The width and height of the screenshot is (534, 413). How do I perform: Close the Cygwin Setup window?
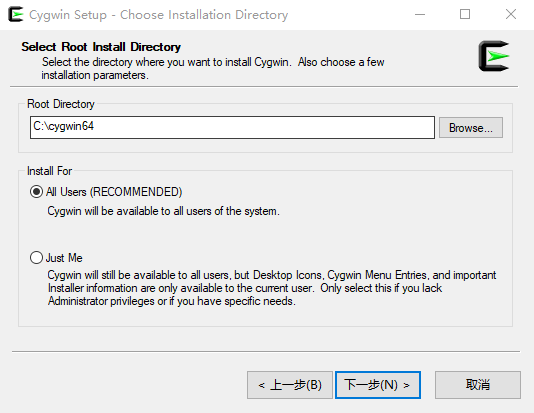point(511,14)
